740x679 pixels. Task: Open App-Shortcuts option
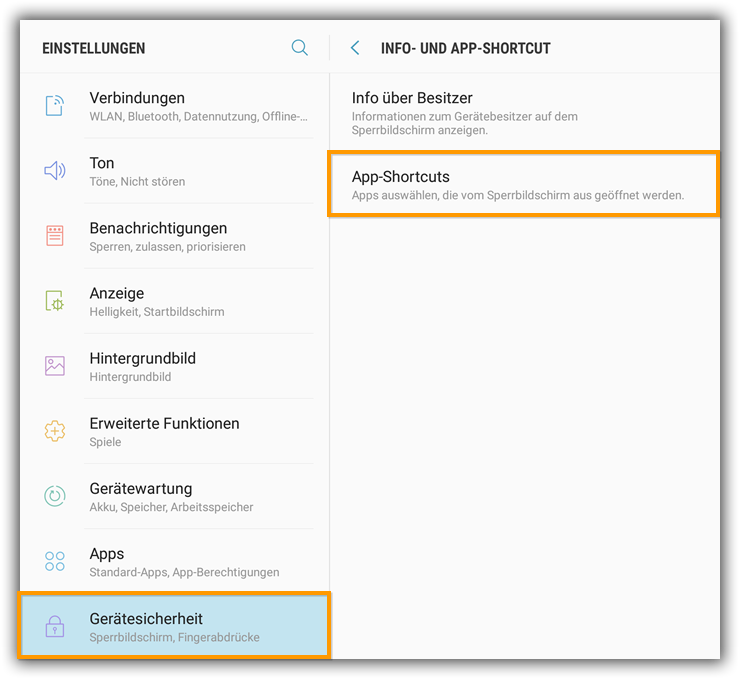point(523,184)
